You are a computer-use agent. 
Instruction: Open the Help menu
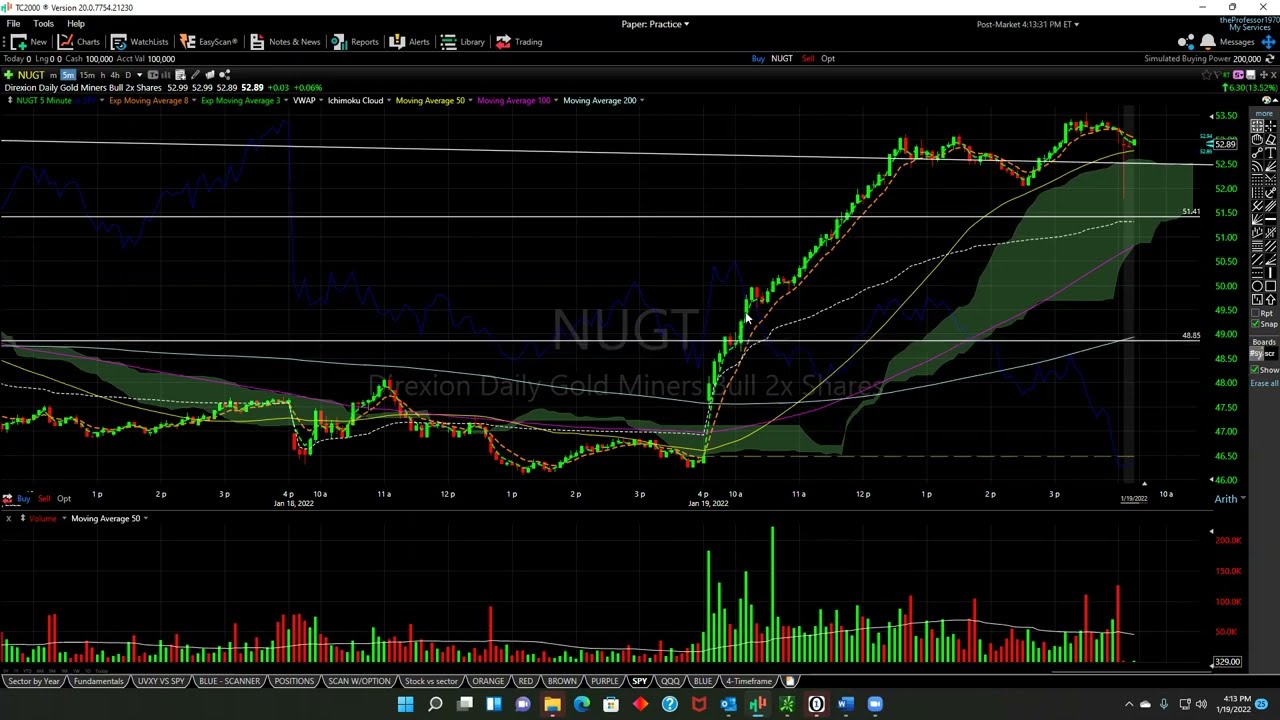(76, 23)
